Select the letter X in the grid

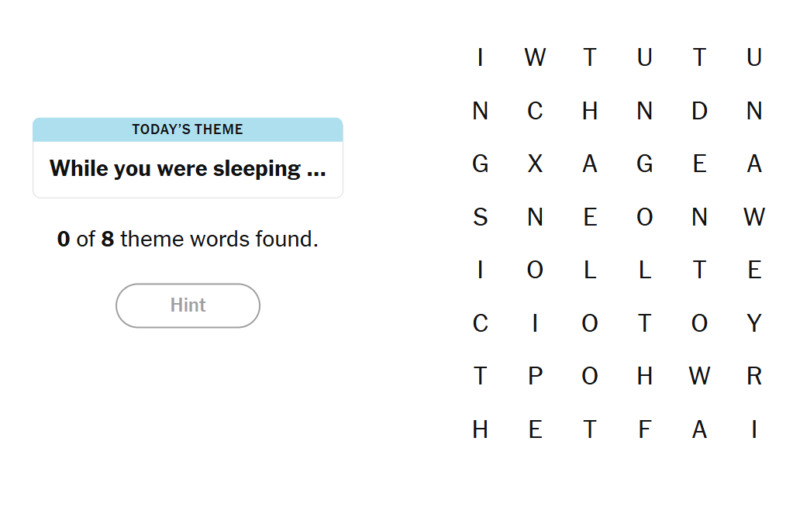click(535, 164)
